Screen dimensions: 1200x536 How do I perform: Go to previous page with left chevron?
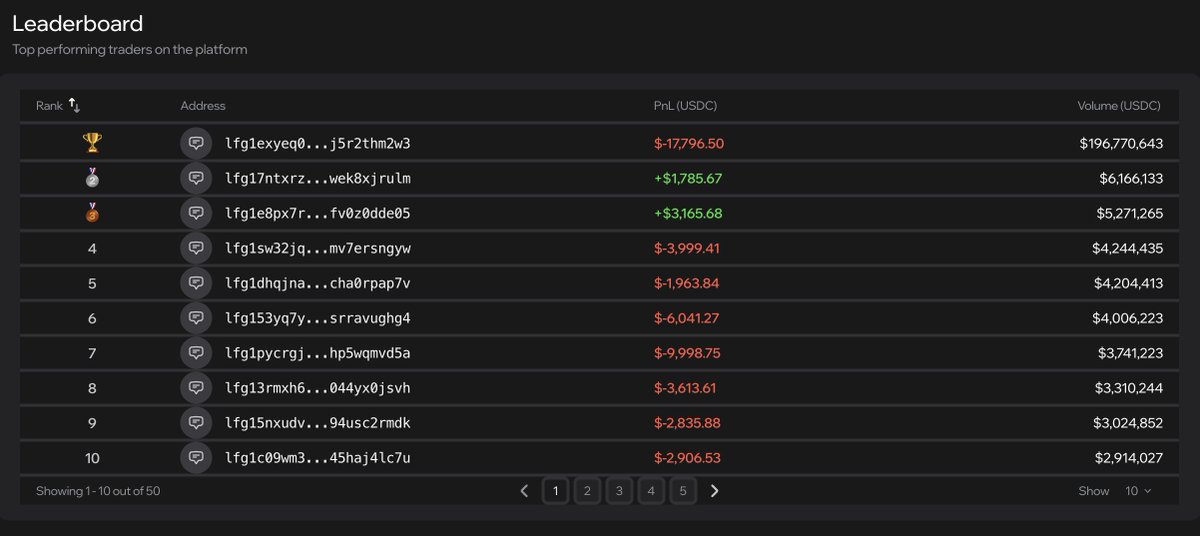[x=524, y=491]
